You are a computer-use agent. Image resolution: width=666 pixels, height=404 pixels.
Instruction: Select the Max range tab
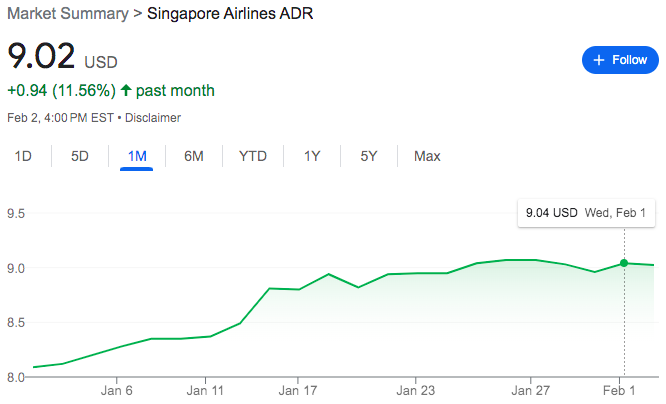tap(427, 156)
